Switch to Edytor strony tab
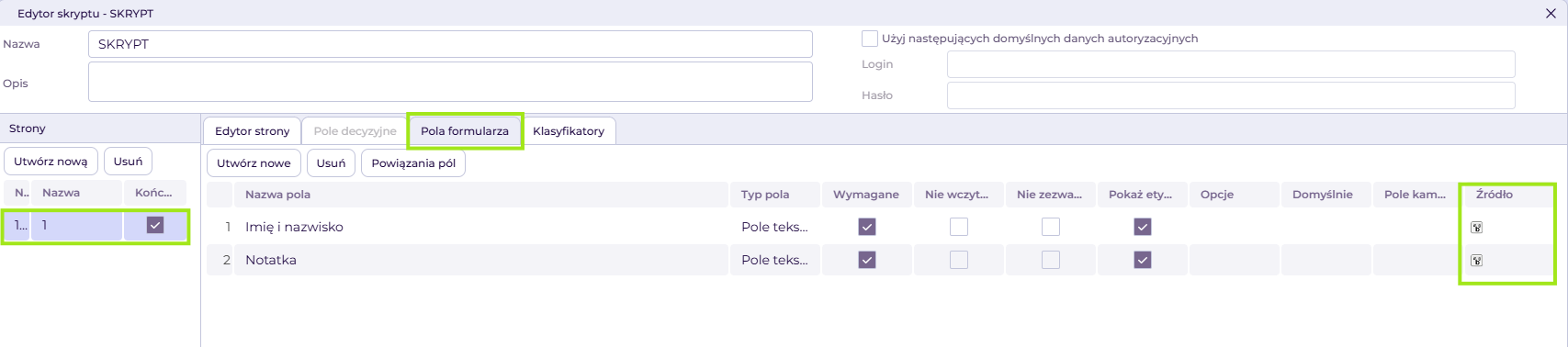Screen dimensions: 1568x347 252,130
